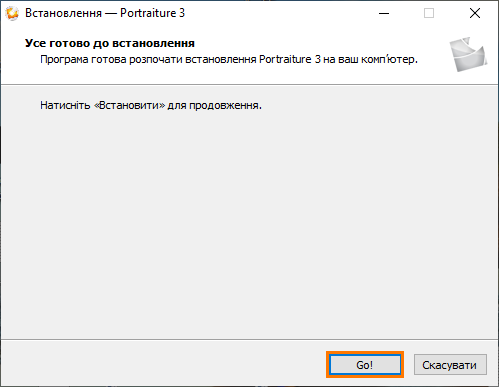This screenshot has height=387, width=499.
Task: Close the installer with the X button
Action: click(475, 13)
